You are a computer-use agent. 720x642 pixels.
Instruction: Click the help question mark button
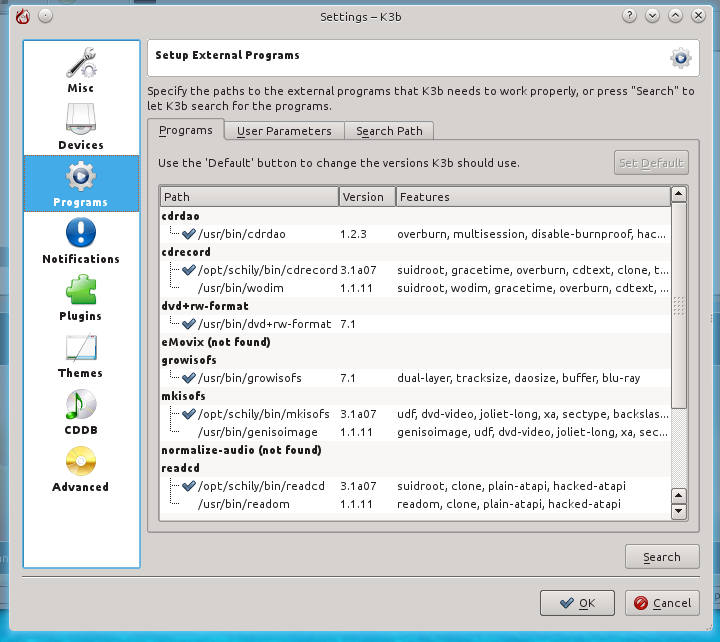pyautogui.click(x=629, y=16)
